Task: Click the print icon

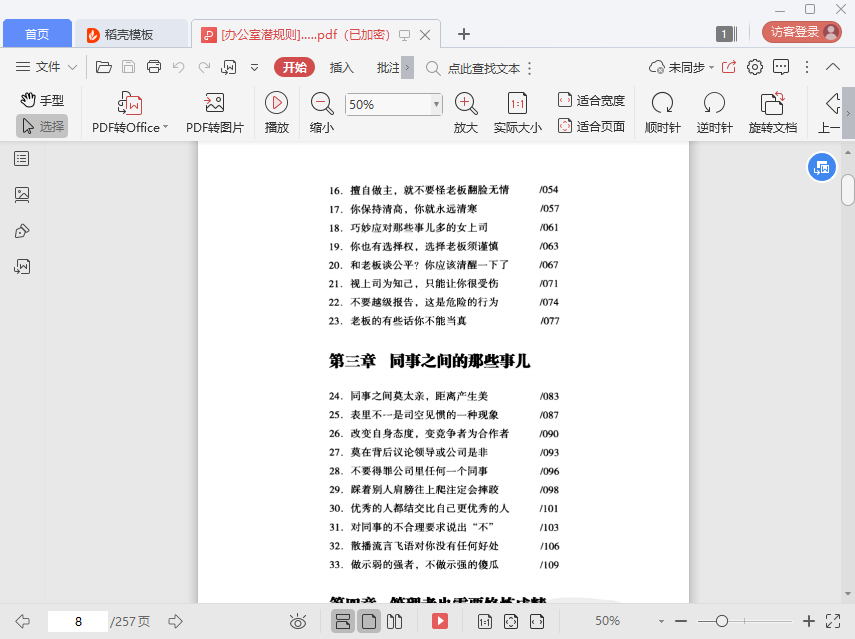Action: 154,67
